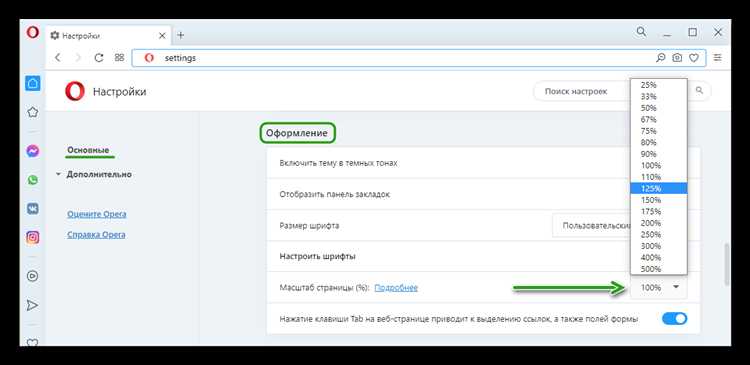Select 90% zoom option
Image resolution: width=750 pixels, height=365 pixels.
(659, 154)
